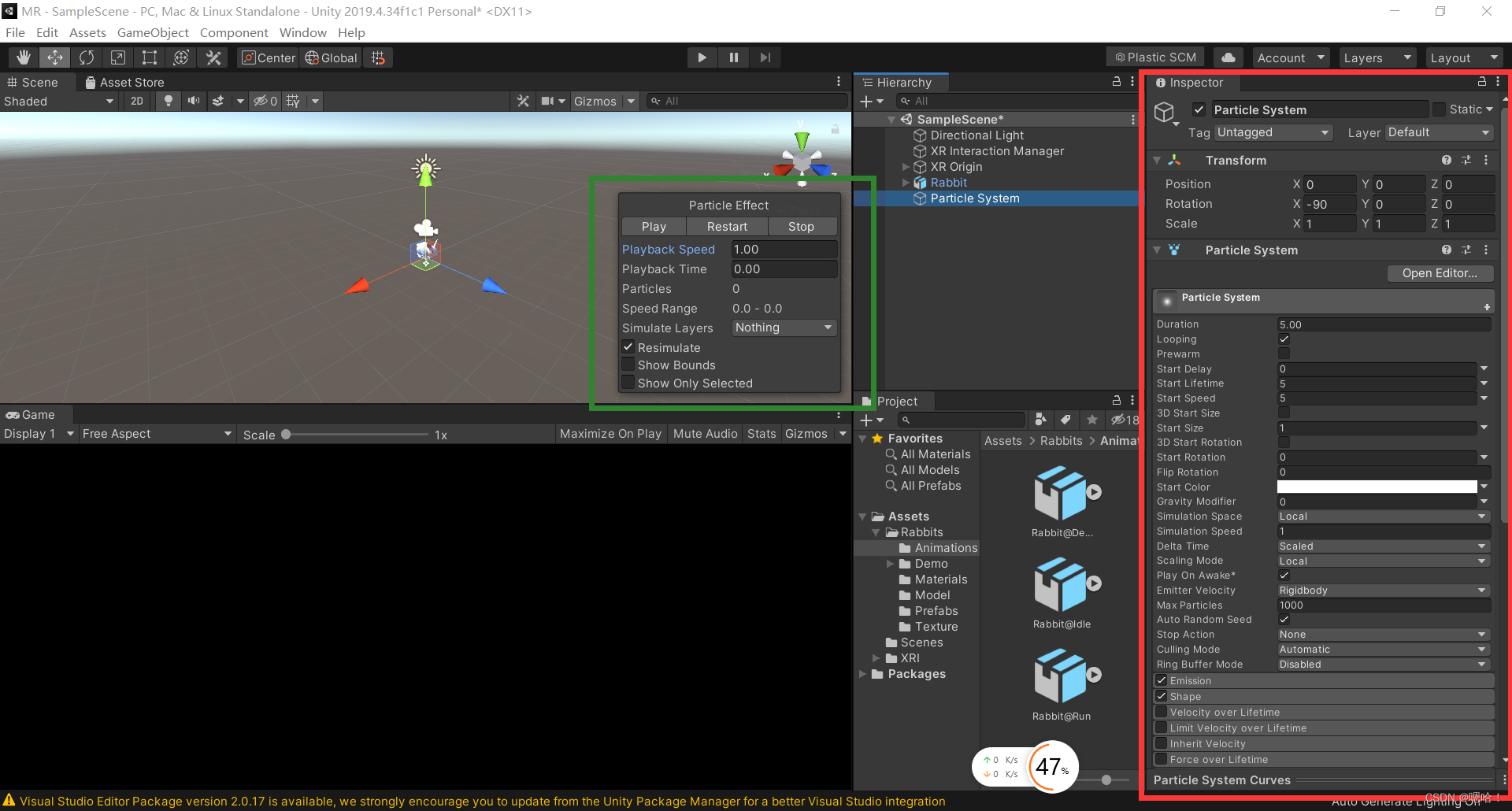The height and width of the screenshot is (811, 1512).
Task: Open the Assets menu
Action: 87,32
